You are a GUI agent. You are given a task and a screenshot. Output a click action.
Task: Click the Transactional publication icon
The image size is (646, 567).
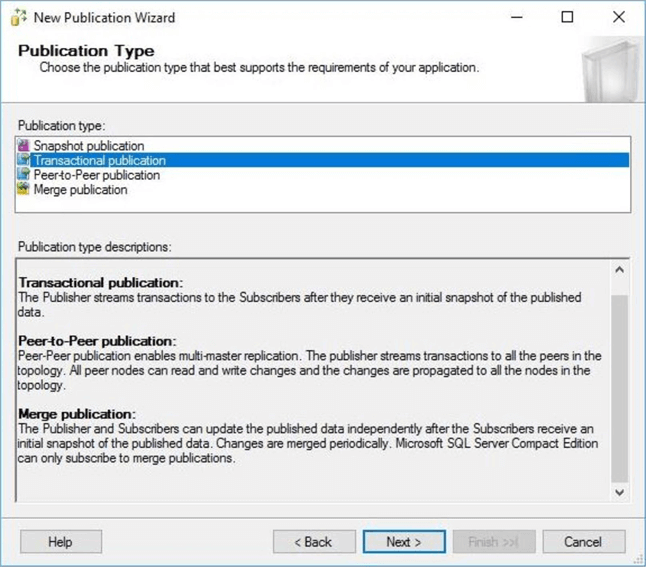24,160
